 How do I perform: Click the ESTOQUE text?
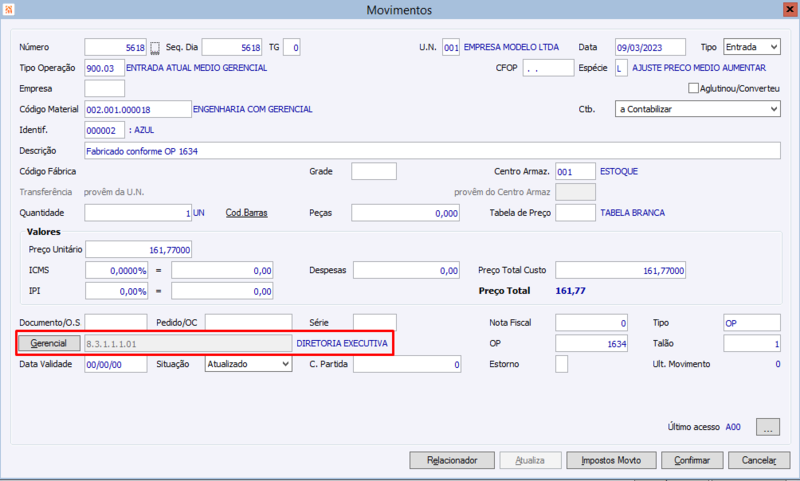619,171
